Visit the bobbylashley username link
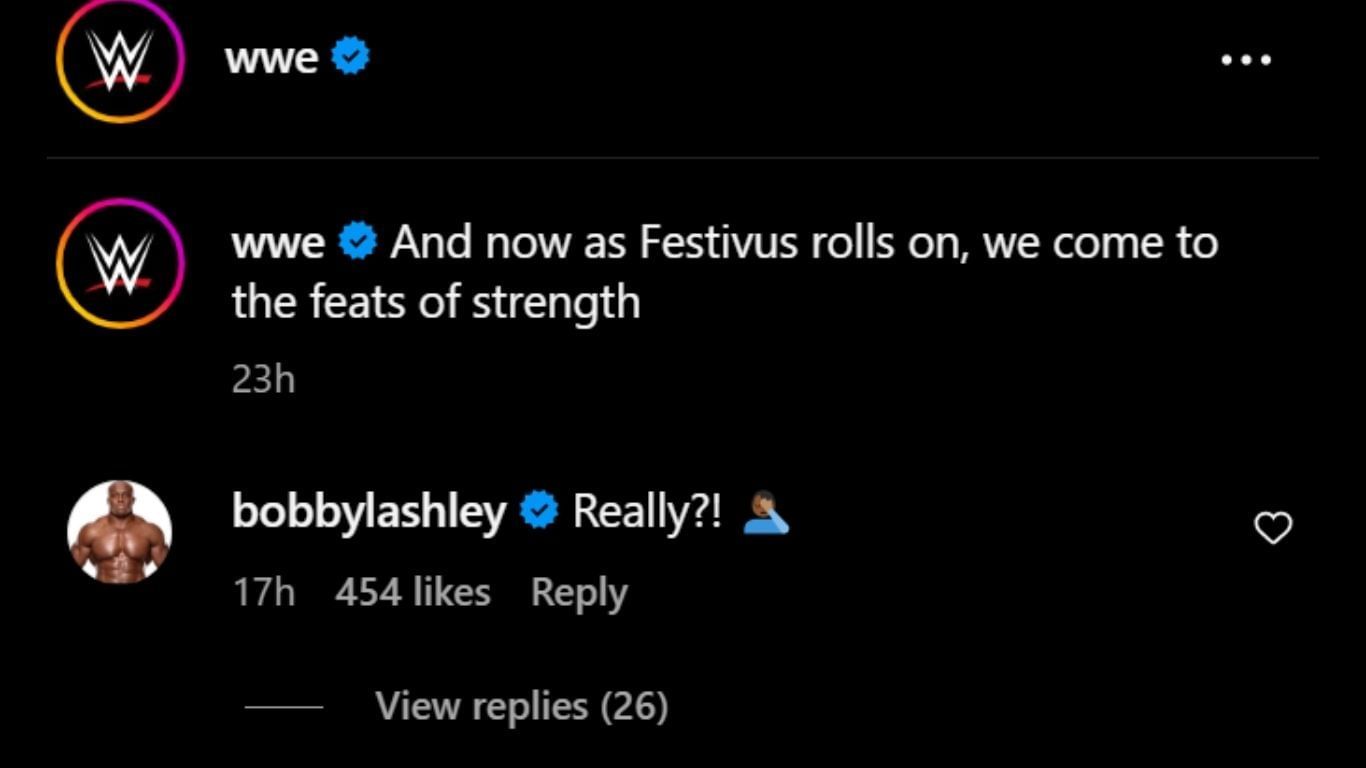 369,512
